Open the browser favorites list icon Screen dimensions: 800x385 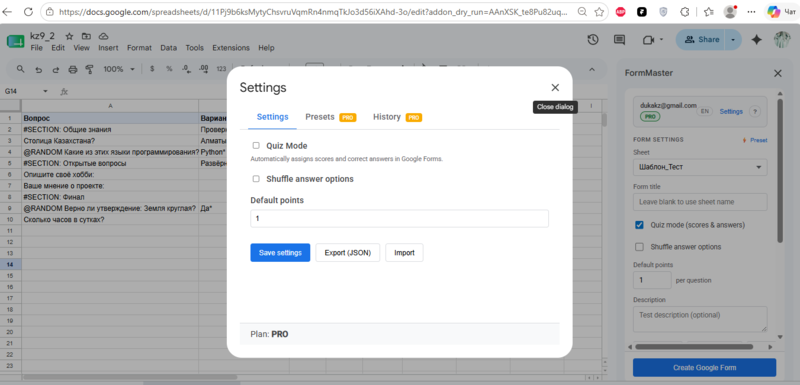tap(708, 12)
